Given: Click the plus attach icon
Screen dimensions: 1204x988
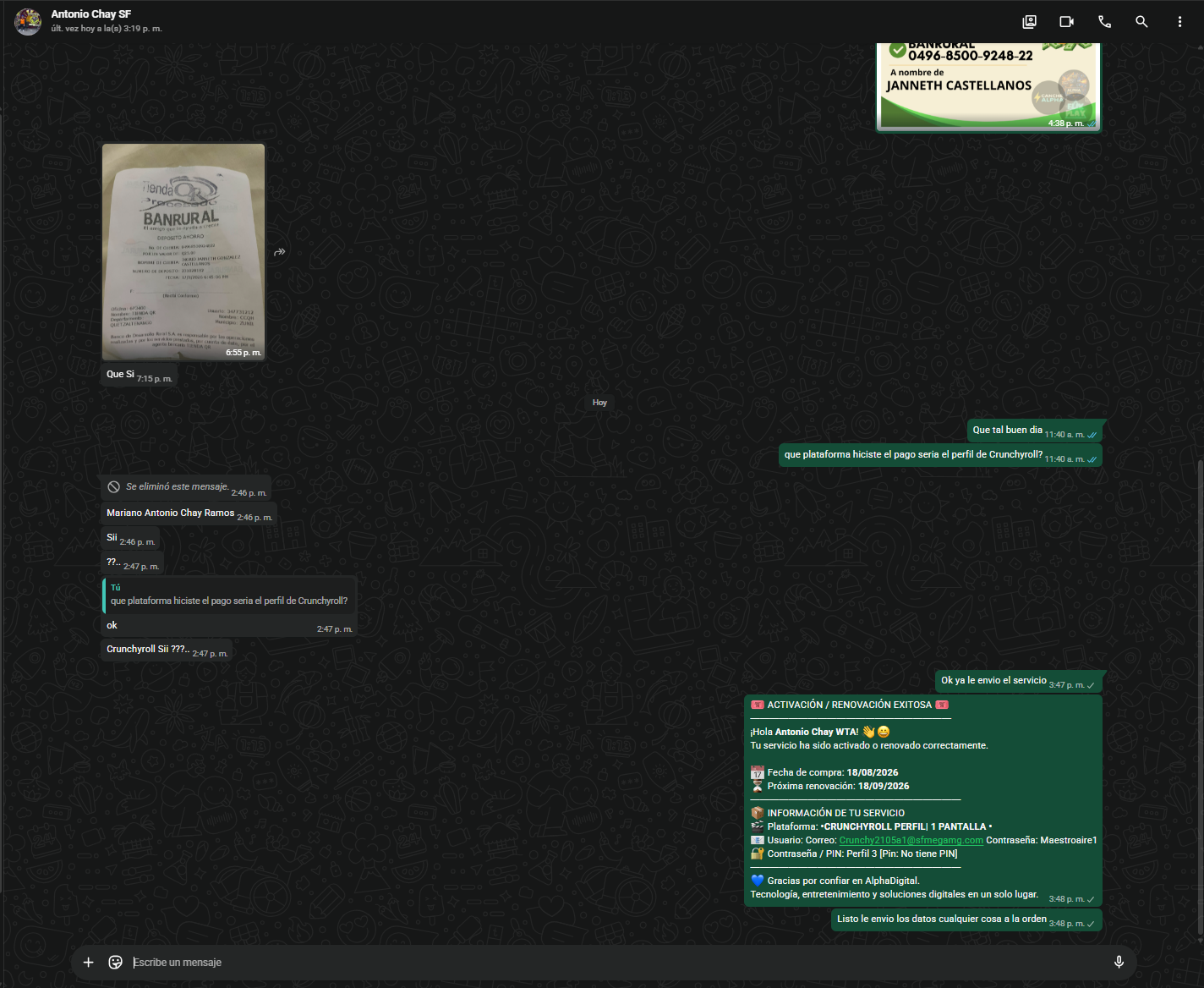Looking at the screenshot, I should (88, 962).
